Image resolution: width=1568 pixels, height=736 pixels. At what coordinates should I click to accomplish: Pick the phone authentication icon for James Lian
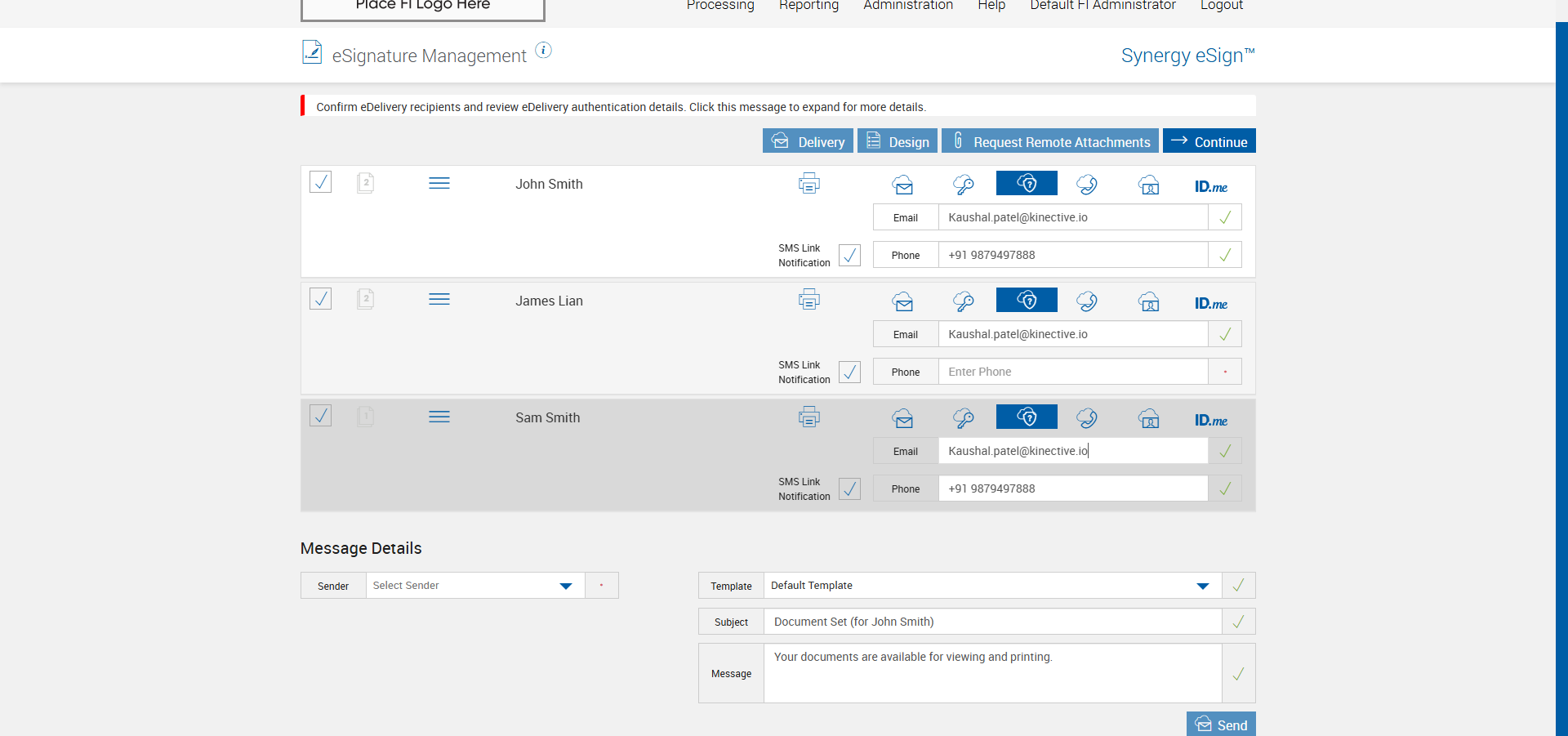(x=1087, y=301)
